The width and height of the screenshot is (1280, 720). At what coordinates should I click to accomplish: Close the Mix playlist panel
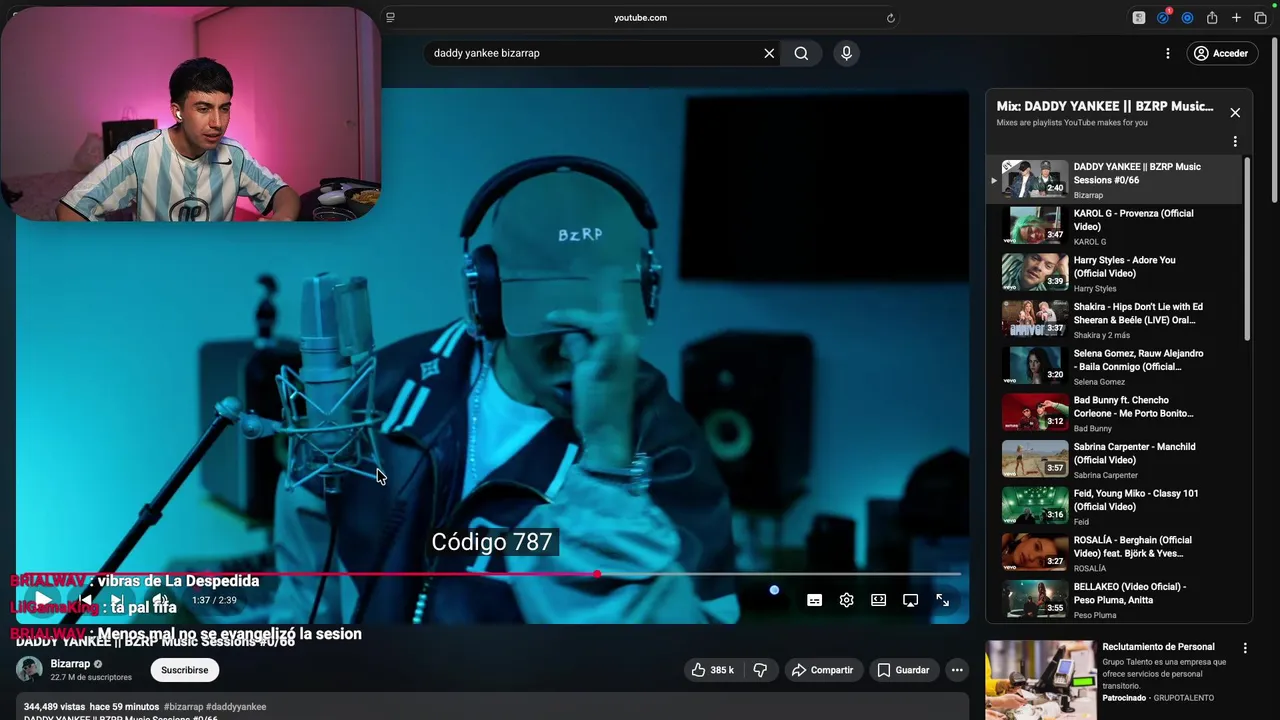[x=1235, y=113]
